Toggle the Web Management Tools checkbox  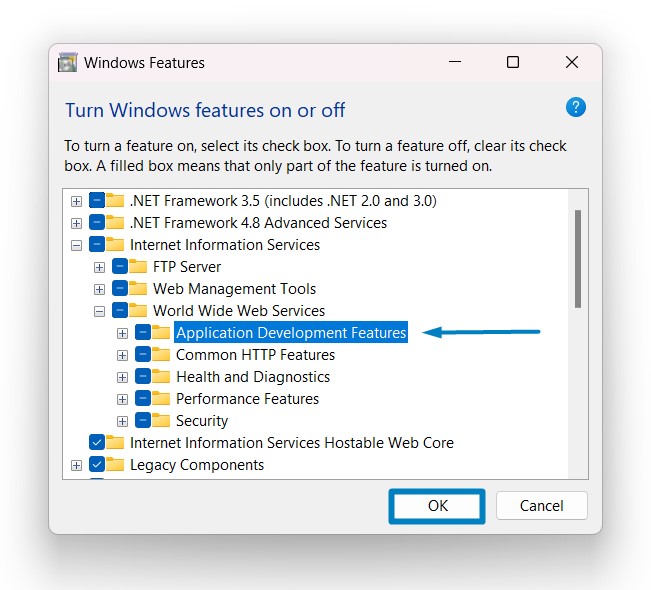[x=120, y=289]
